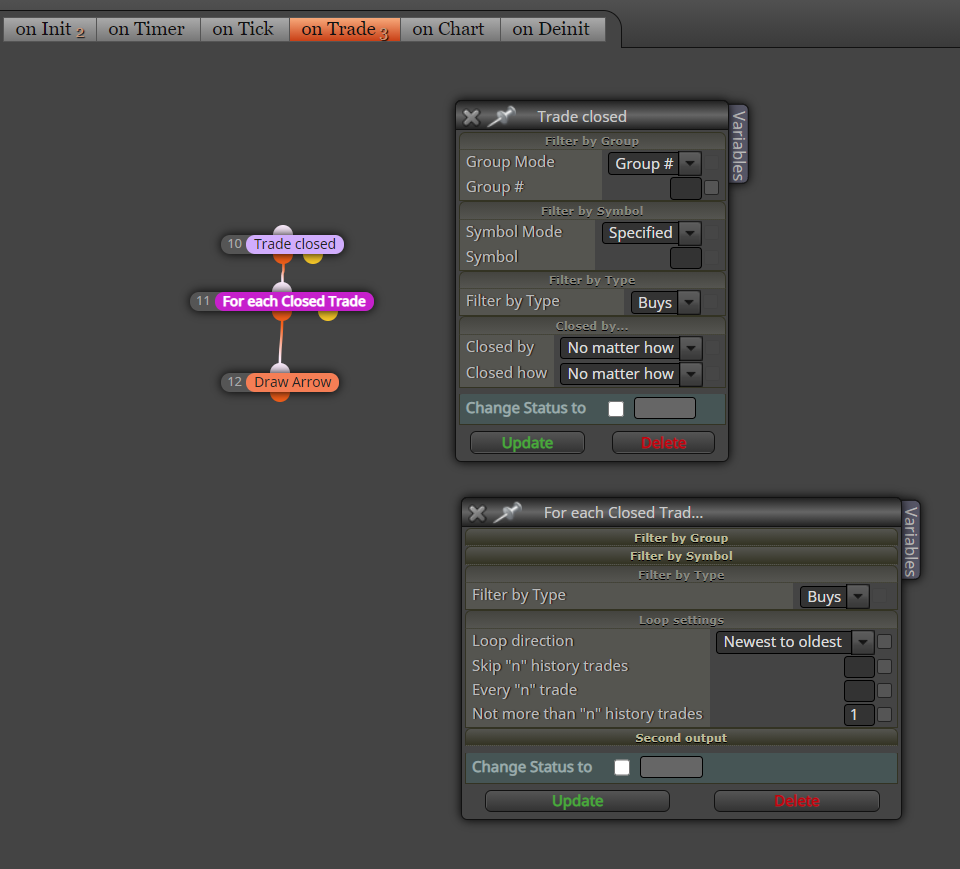Switch to the on Deinit tab

(x=552, y=29)
